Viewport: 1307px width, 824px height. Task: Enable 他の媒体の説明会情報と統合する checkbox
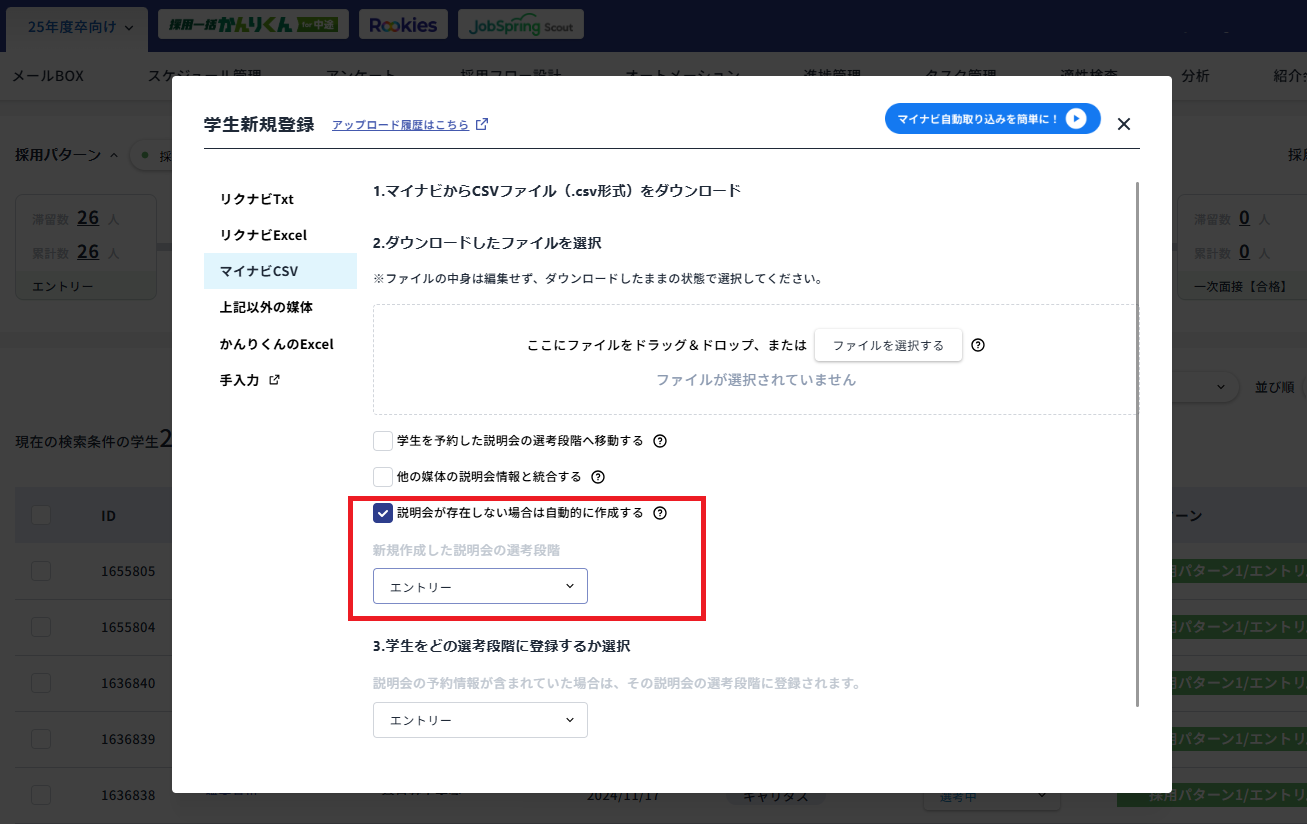point(383,477)
